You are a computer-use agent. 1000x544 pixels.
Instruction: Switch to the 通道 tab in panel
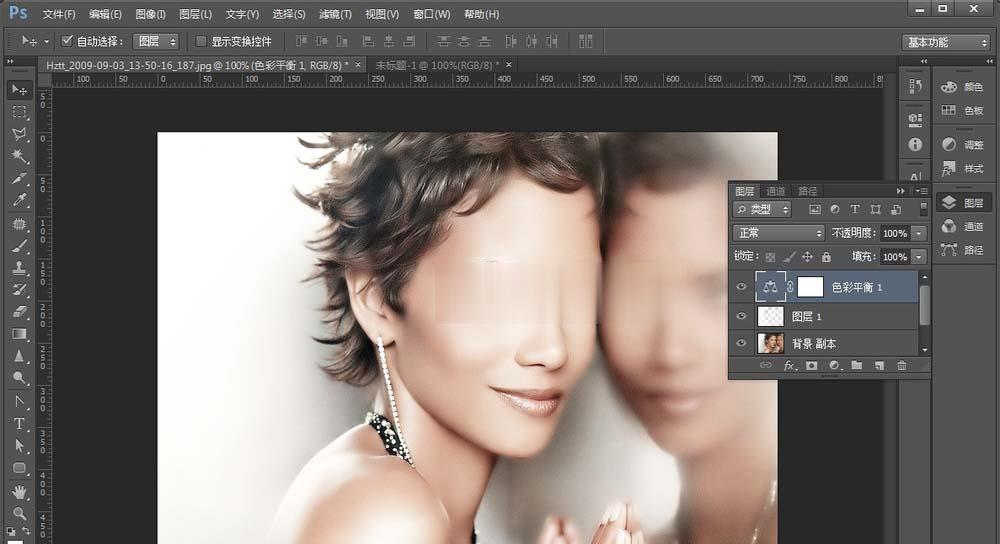[x=776, y=191]
